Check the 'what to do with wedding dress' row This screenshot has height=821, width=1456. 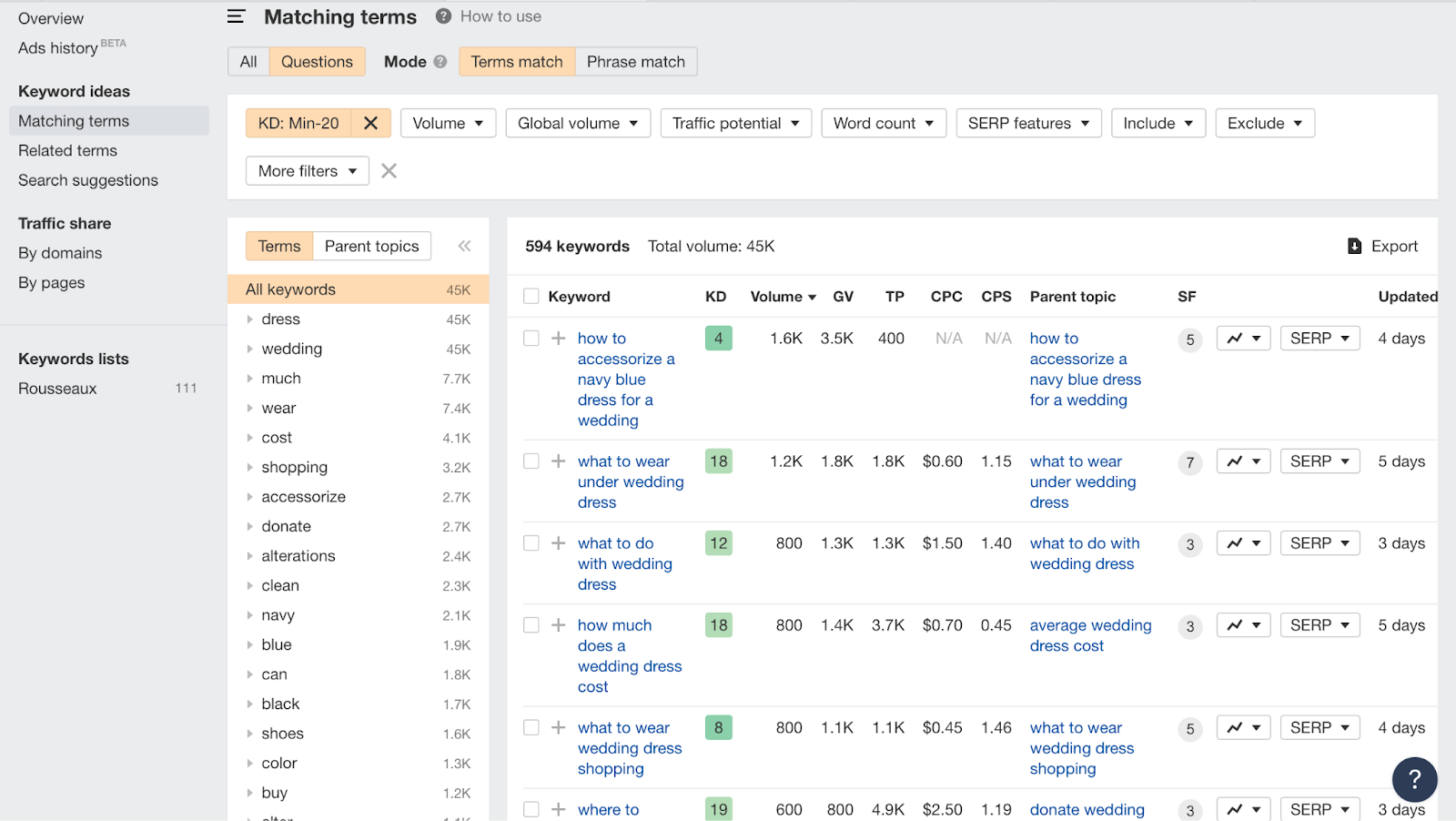click(x=531, y=543)
